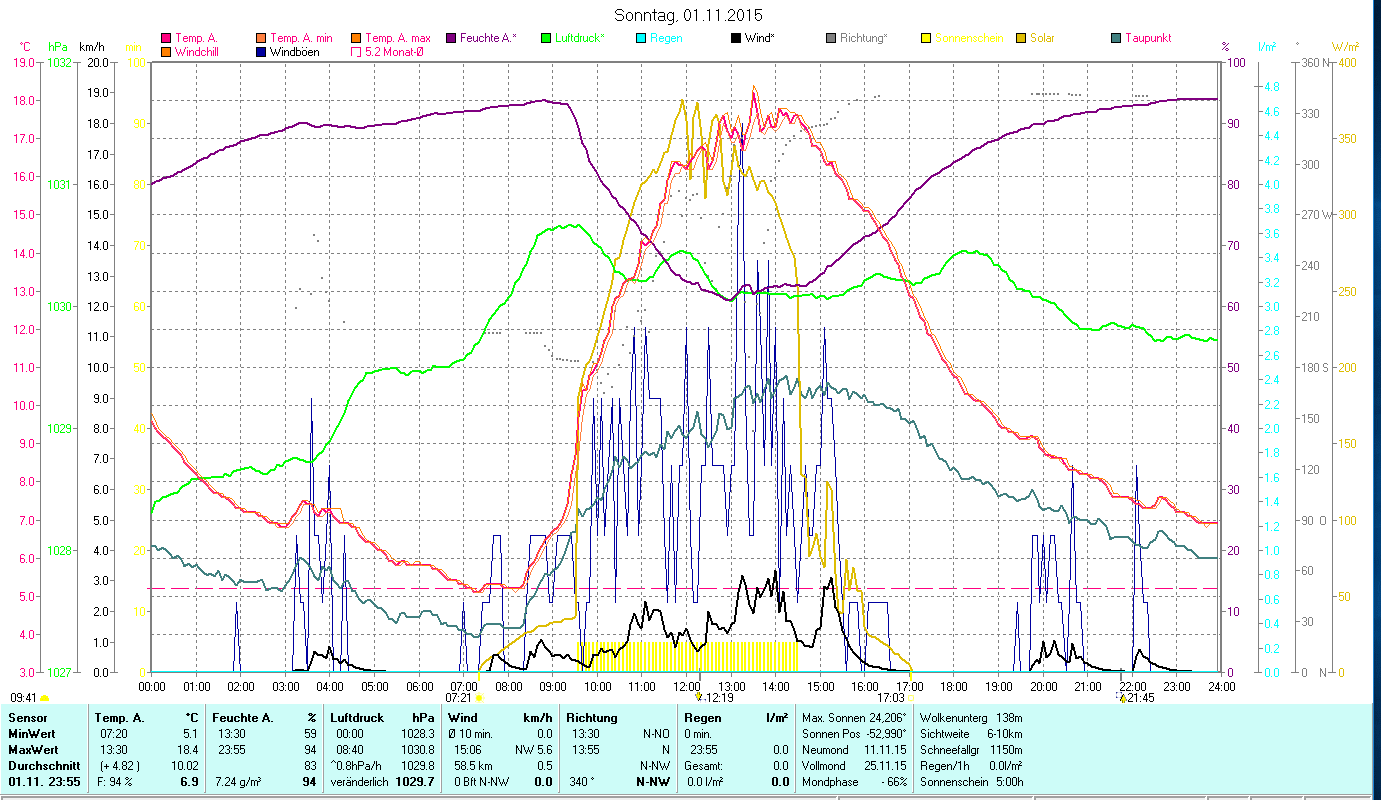Click the chart title Sonntag, 01.11.2015
This screenshot has width=1381, height=800.
[689, 15]
